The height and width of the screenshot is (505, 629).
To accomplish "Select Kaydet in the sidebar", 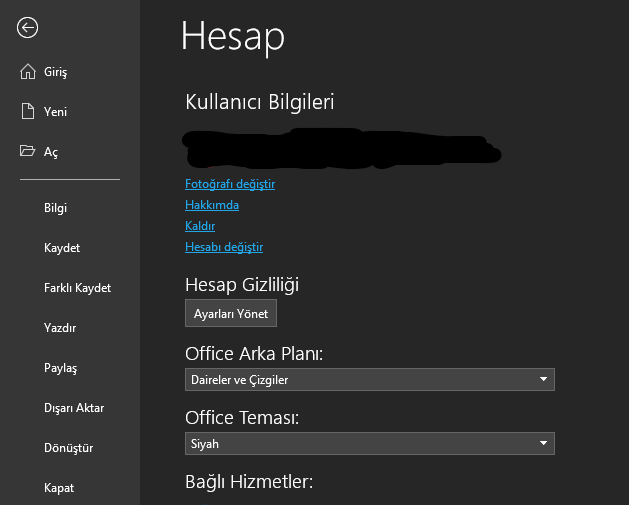I will [x=62, y=248].
